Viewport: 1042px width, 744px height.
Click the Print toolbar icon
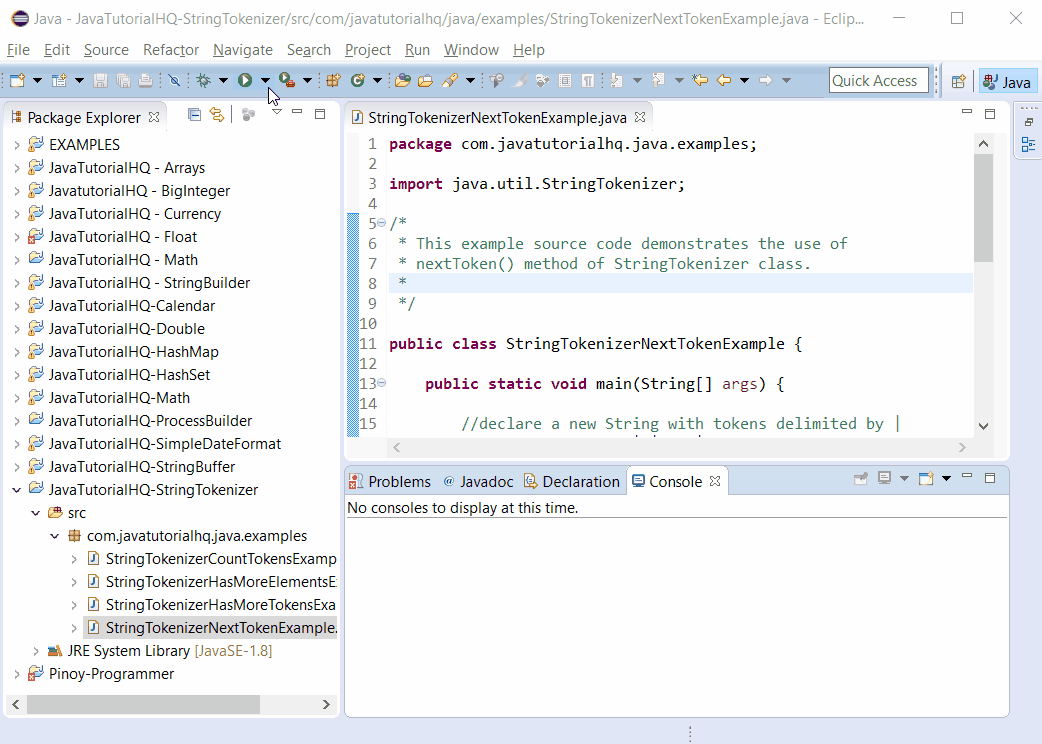(x=145, y=80)
